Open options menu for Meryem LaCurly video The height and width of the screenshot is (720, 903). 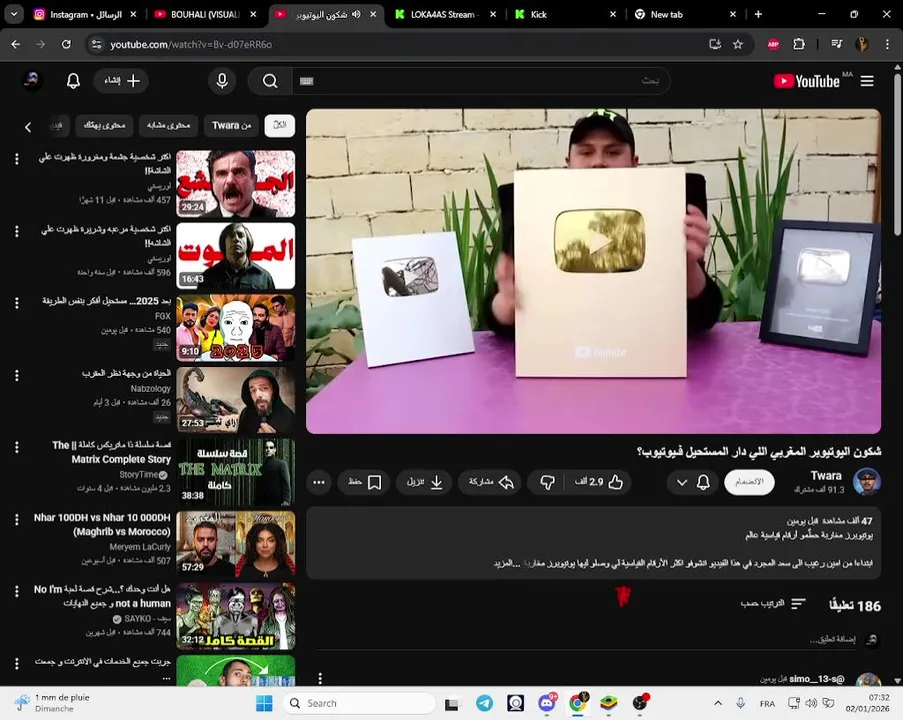coord(17,519)
